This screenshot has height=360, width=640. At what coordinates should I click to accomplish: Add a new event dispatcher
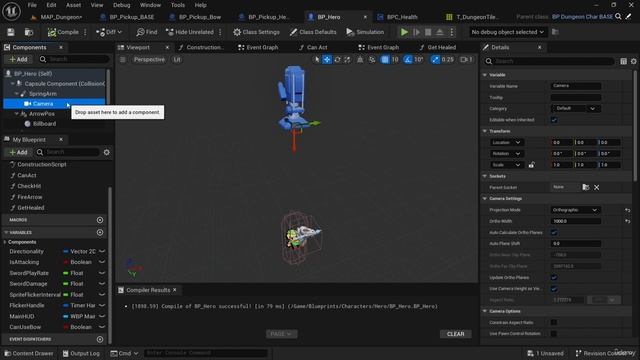pos(100,339)
